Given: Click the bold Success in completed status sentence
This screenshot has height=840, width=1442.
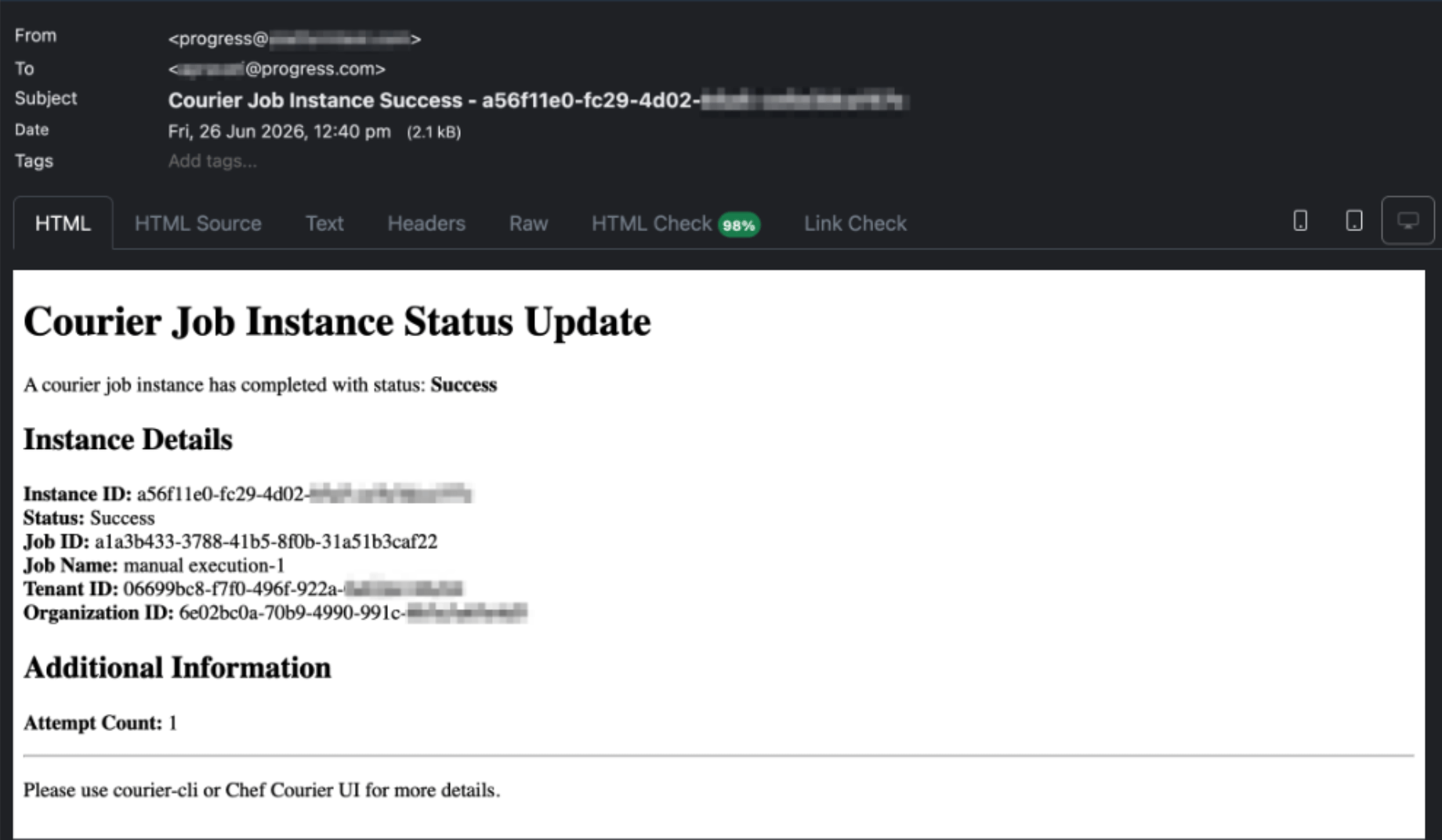Looking at the screenshot, I should (464, 385).
